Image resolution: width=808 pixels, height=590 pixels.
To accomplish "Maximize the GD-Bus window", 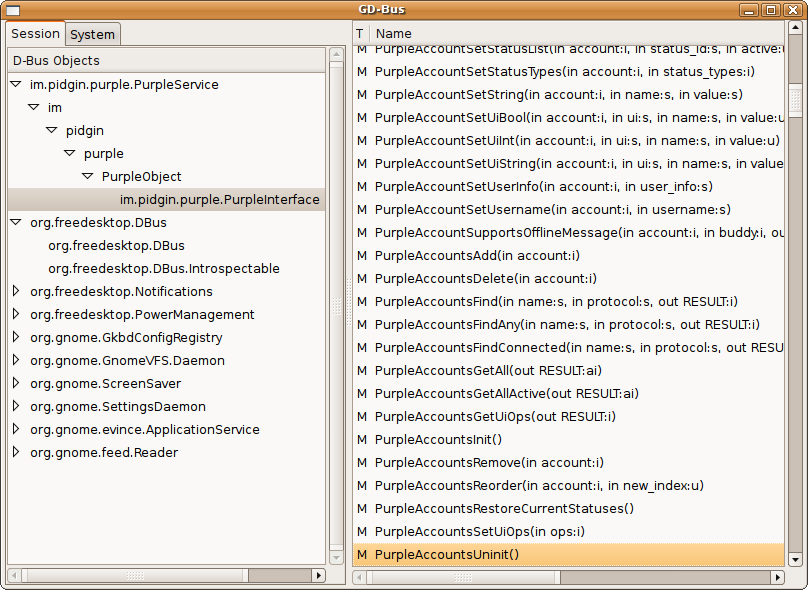I will [x=771, y=10].
